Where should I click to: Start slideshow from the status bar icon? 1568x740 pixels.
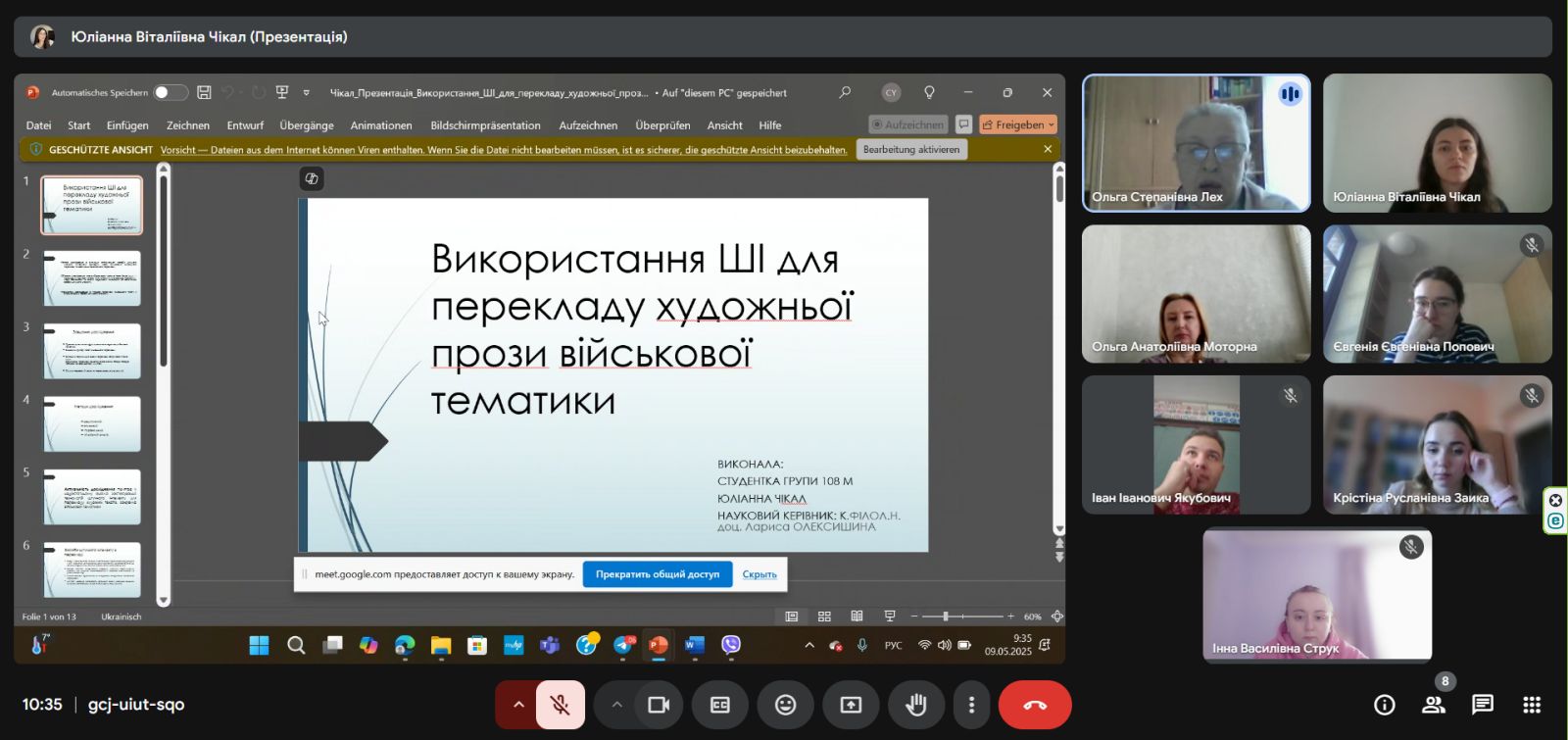coord(890,617)
